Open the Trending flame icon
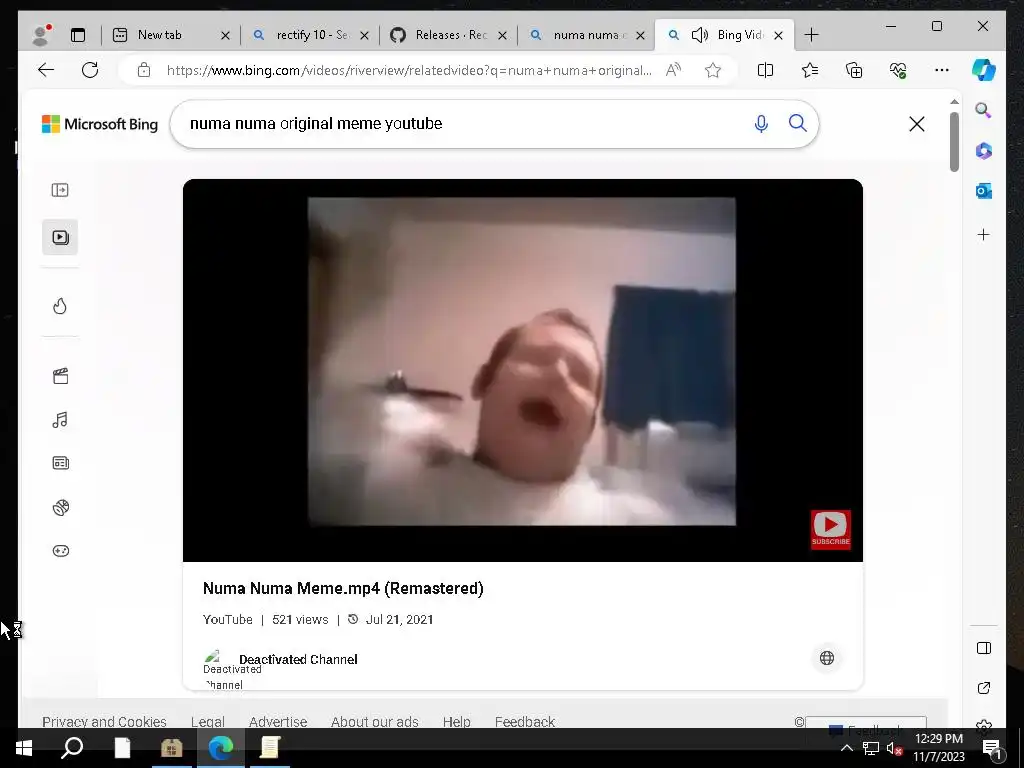Viewport: 1024px width, 768px height. pyautogui.click(x=60, y=306)
